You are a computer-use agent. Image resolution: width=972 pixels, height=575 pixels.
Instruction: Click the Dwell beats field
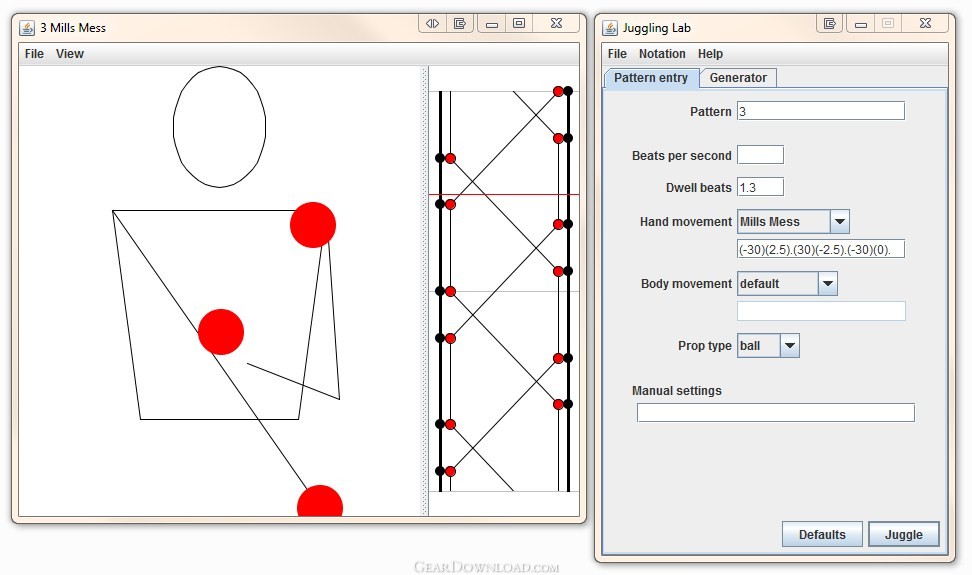[760, 187]
